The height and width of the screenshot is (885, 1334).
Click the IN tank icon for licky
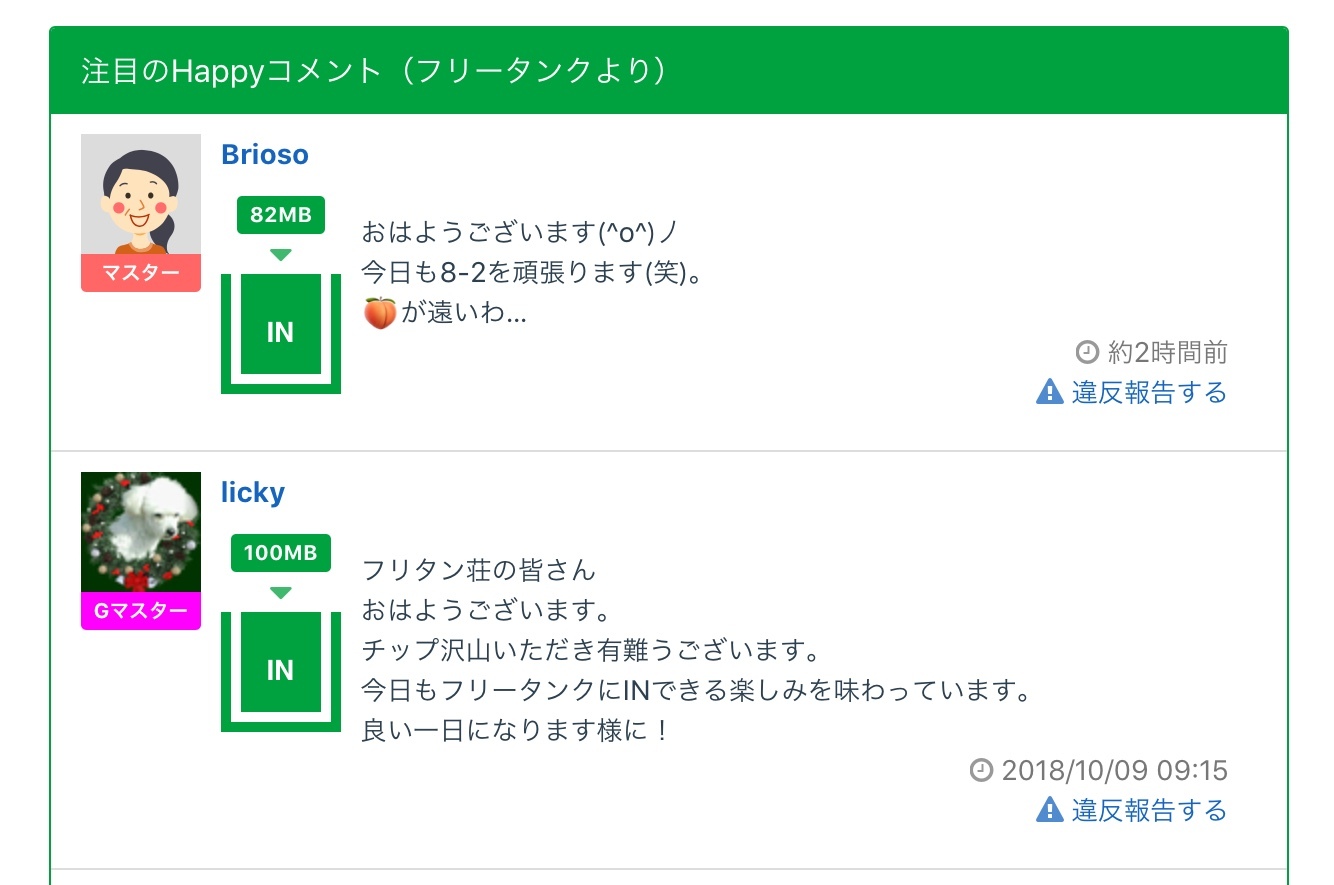pyautogui.click(x=281, y=670)
